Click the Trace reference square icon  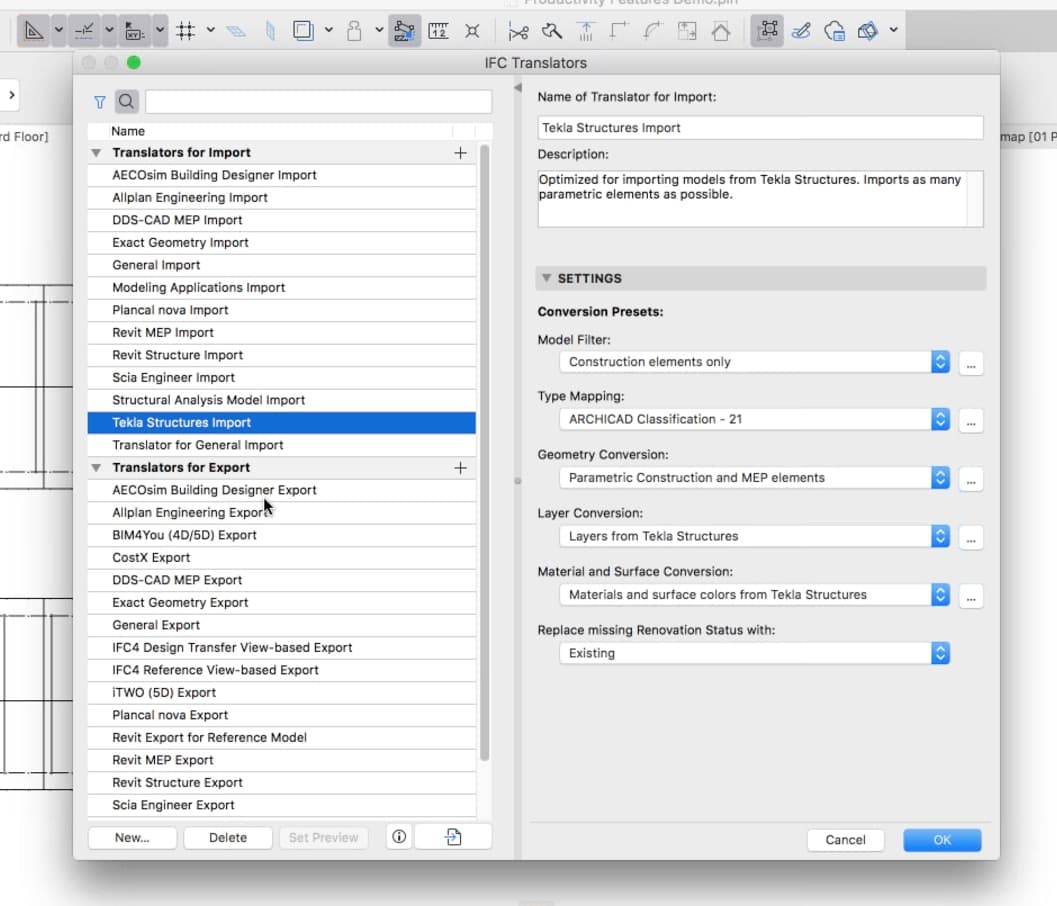(x=303, y=30)
